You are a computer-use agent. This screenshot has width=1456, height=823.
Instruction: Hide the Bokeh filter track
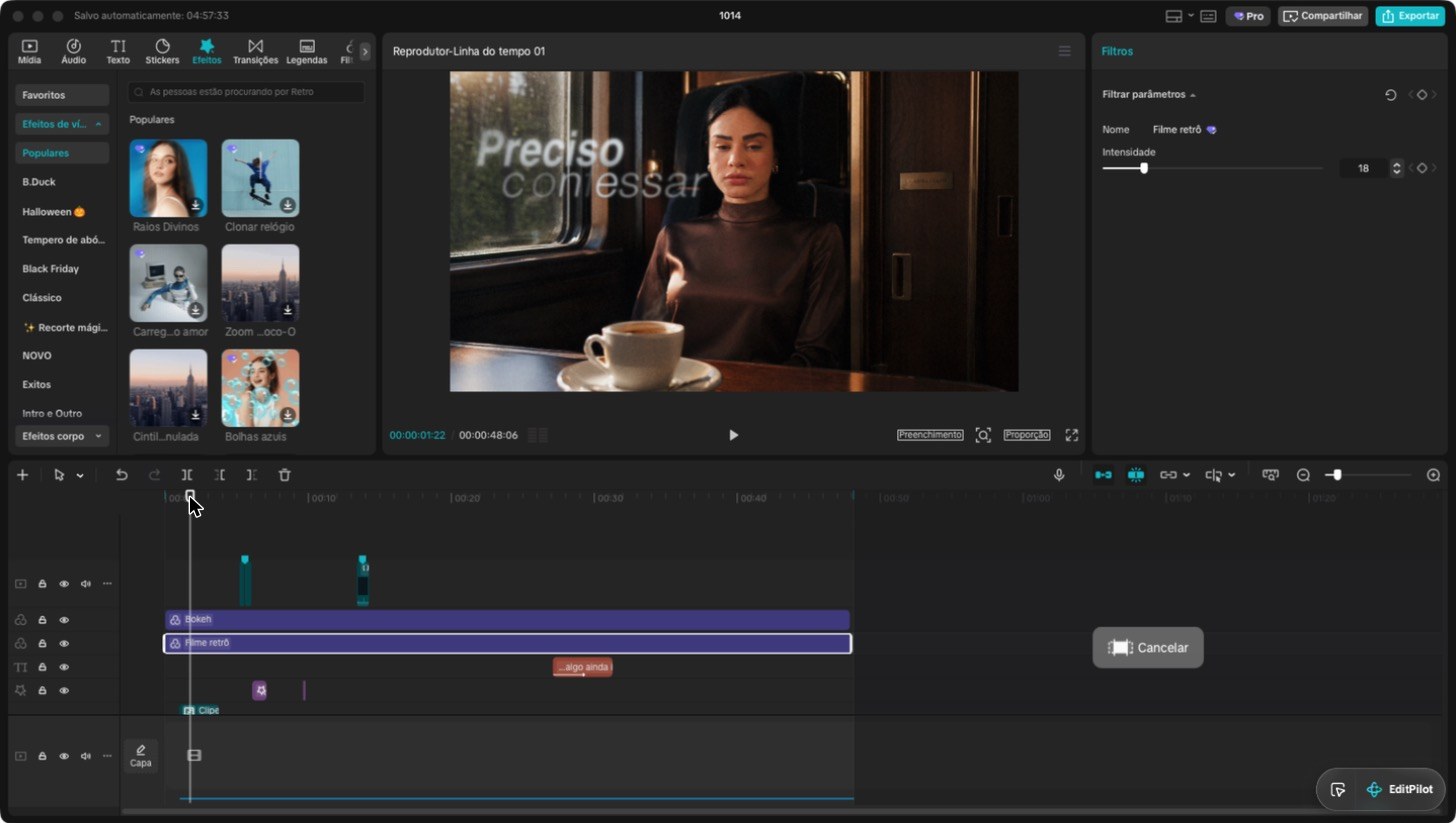click(x=64, y=620)
